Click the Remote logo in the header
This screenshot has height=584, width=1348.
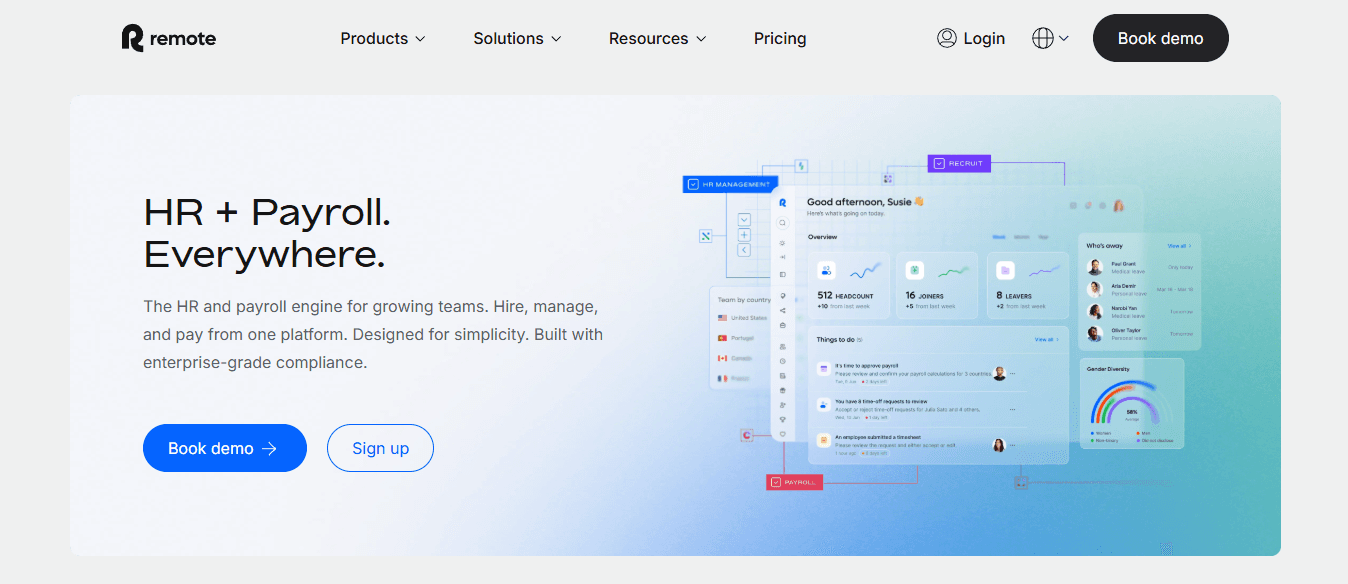[169, 38]
